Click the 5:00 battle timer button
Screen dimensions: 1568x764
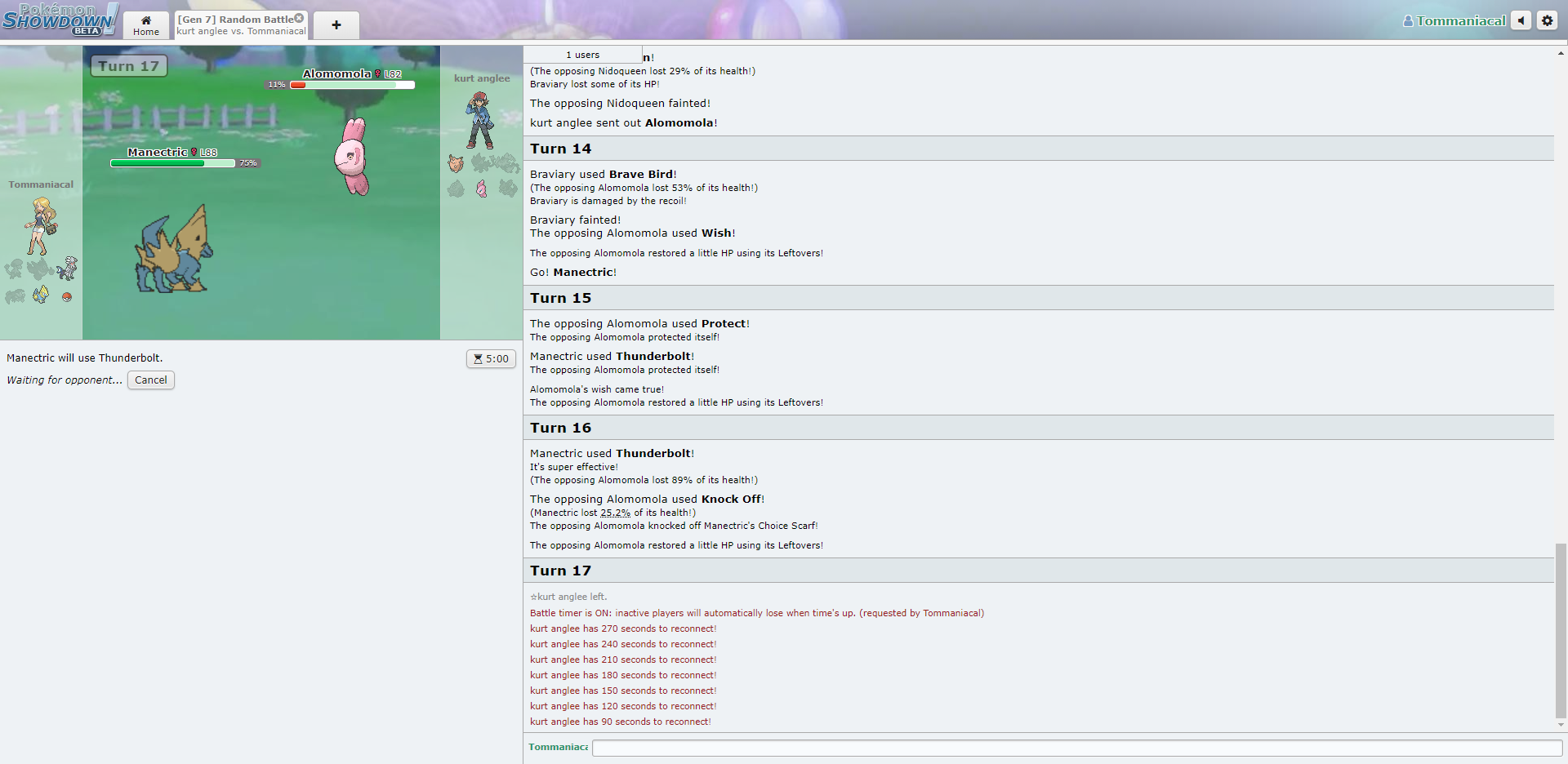(491, 359)
